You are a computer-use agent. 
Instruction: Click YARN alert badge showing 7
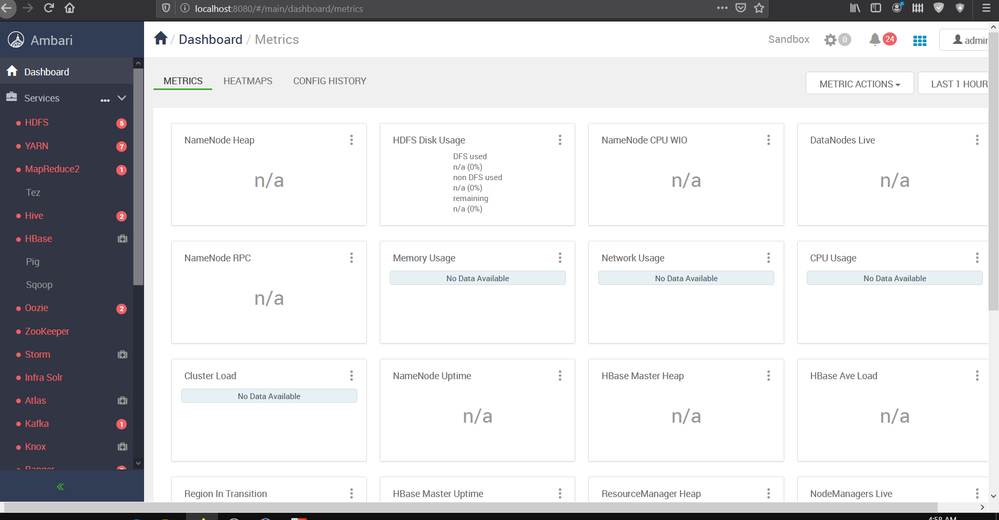point(121,147)
